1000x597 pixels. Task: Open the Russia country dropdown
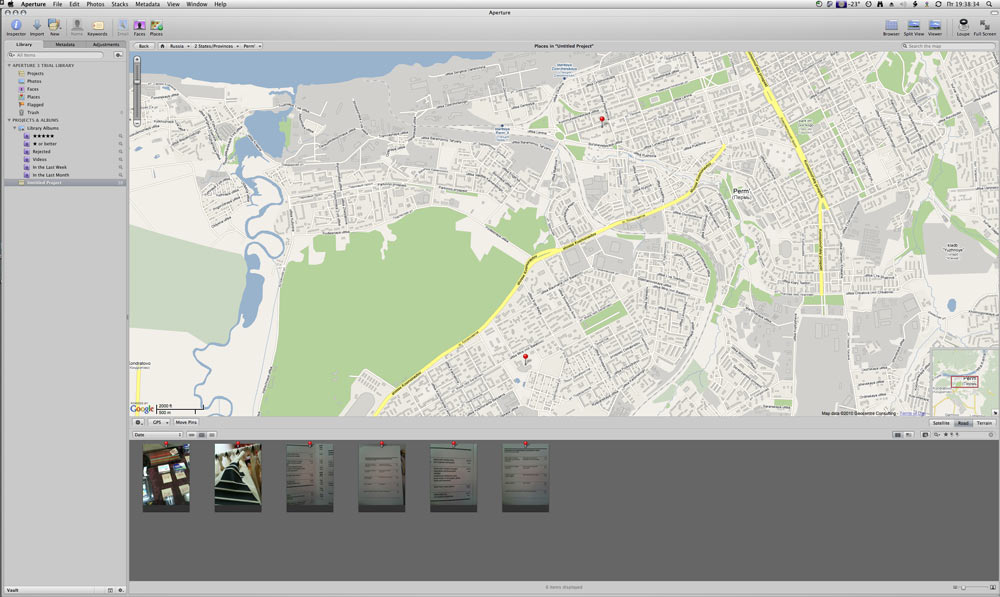(179, 46)
